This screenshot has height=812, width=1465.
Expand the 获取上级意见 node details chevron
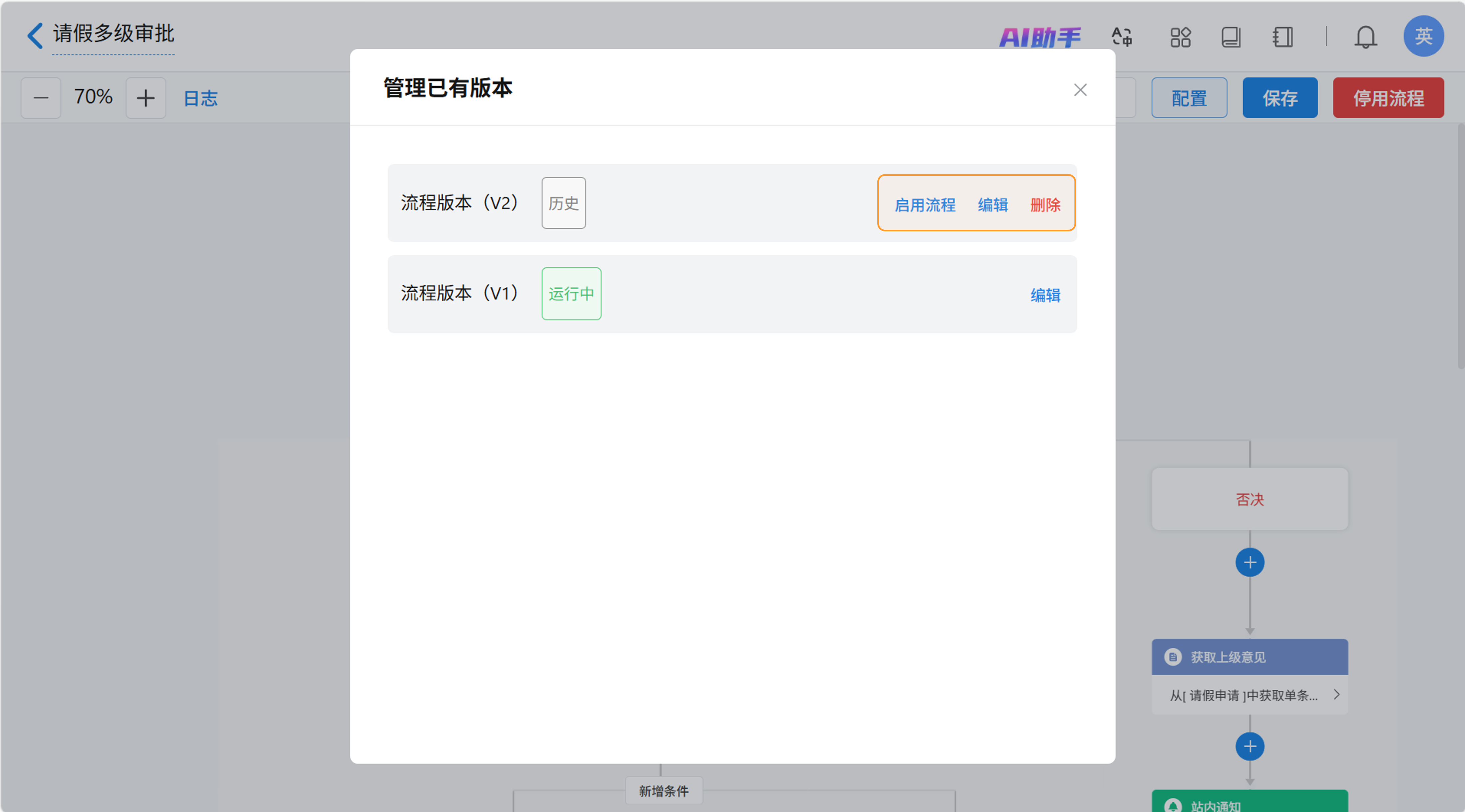[x=1336, y=694]
